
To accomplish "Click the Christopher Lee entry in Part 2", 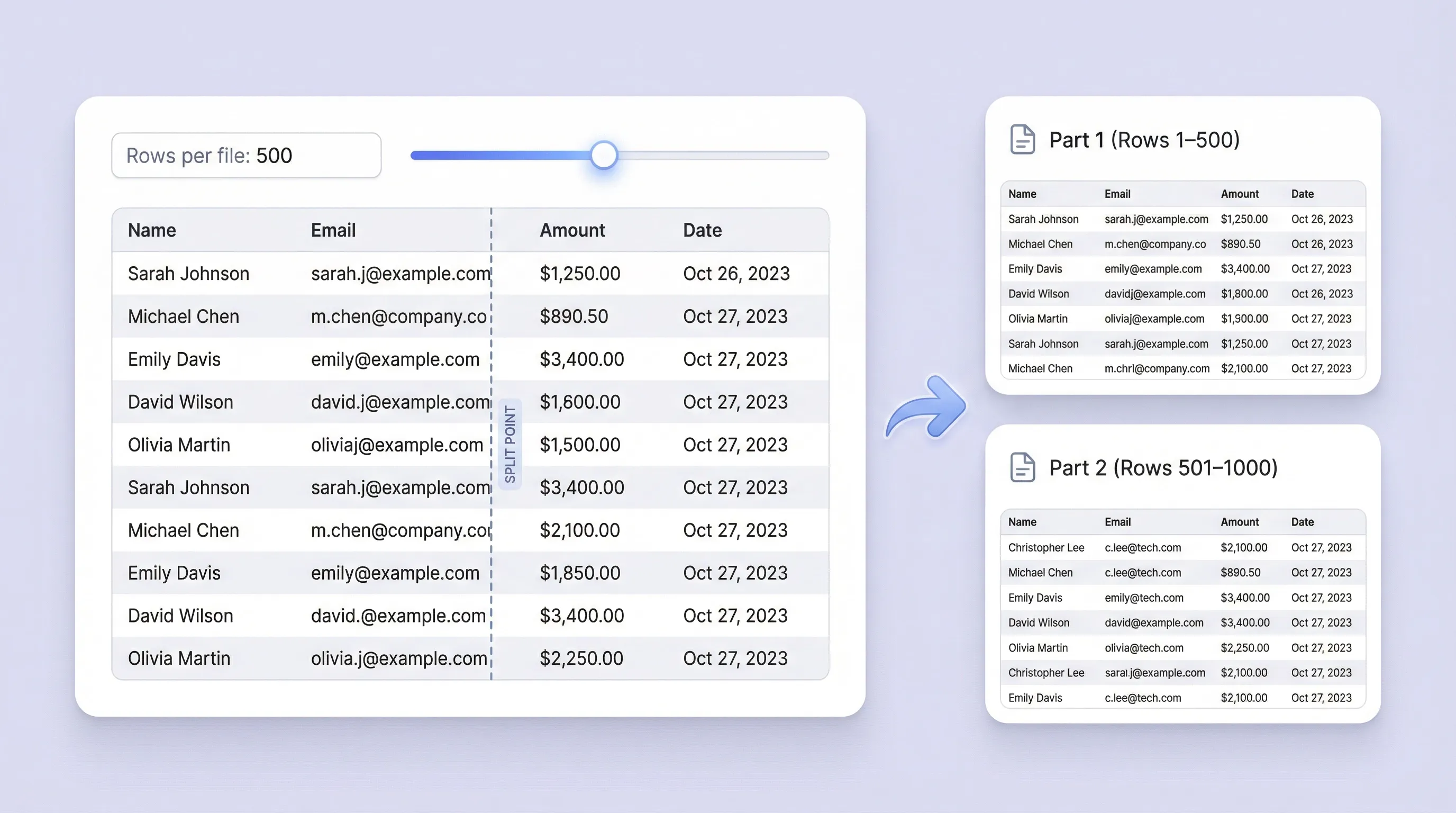I will click(x=1045, y=547).
